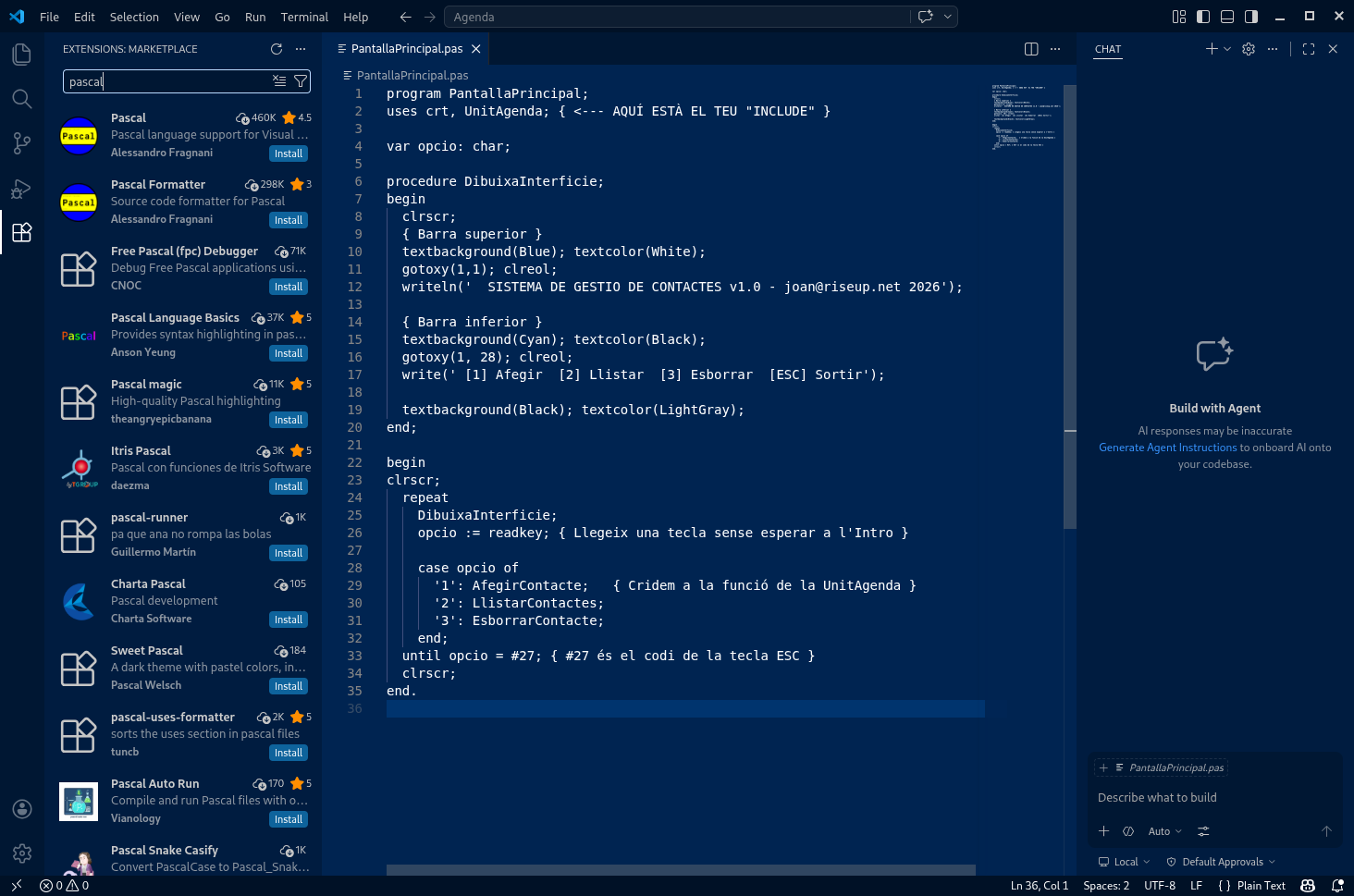Open the chat icon in title bar

(x=925, y=17)
